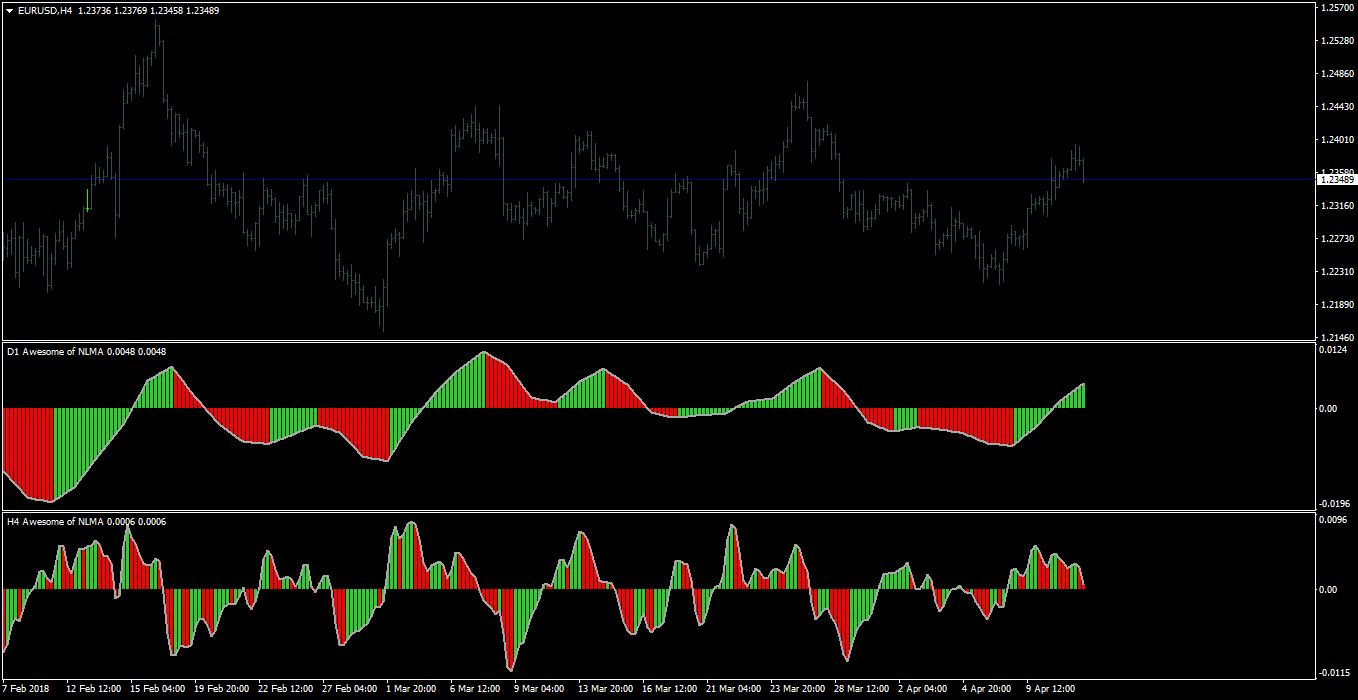Screen dimensions: 1358x700
Task: Click the 15 Feb 04:00 time axis label
Action: (x=158, y=689)
